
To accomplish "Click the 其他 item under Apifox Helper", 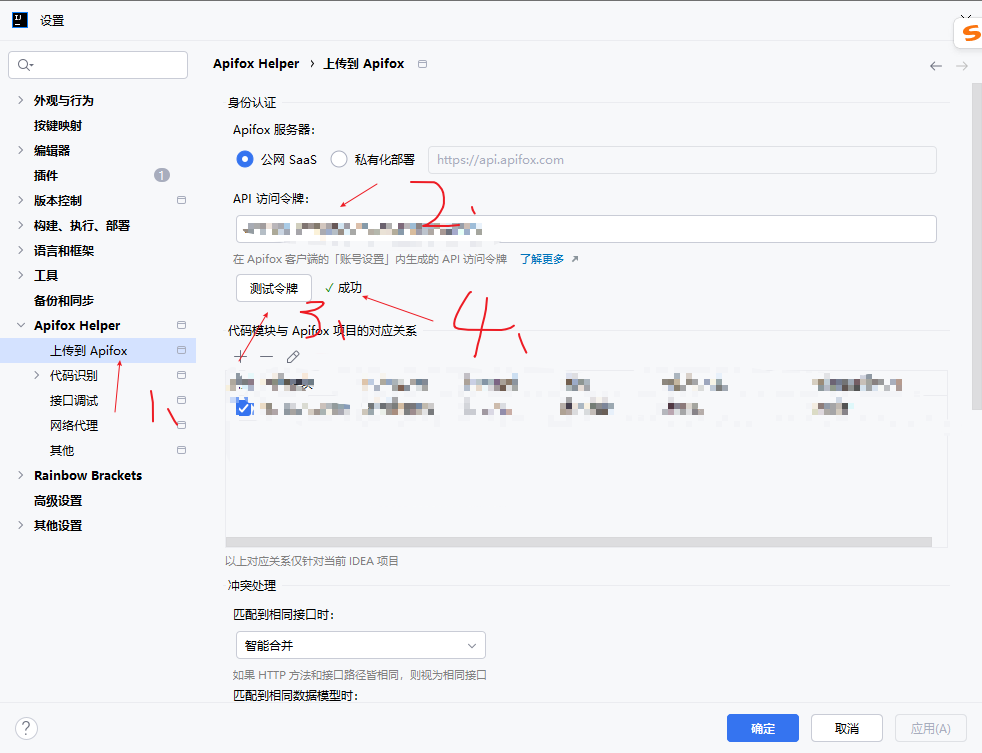I will coord(62,450).
